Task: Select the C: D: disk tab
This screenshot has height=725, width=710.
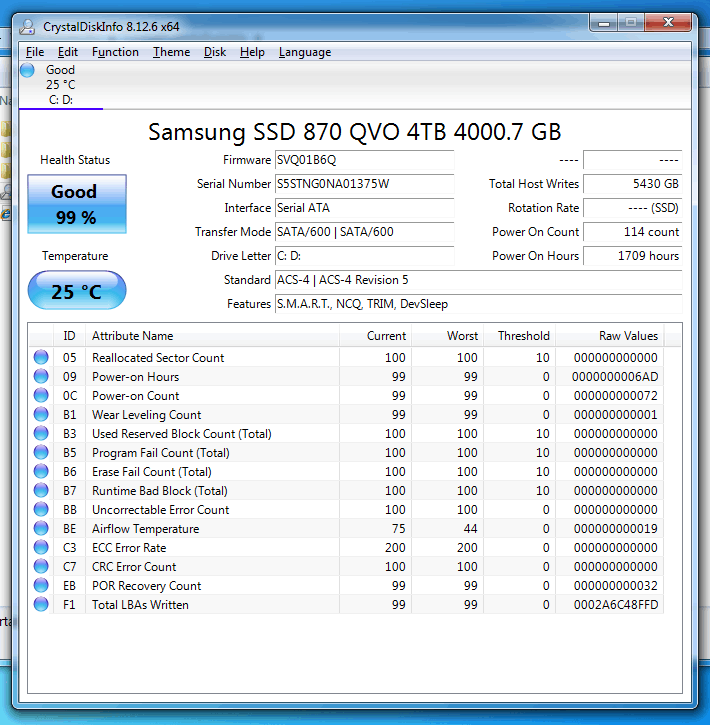Action: [61, 85]
